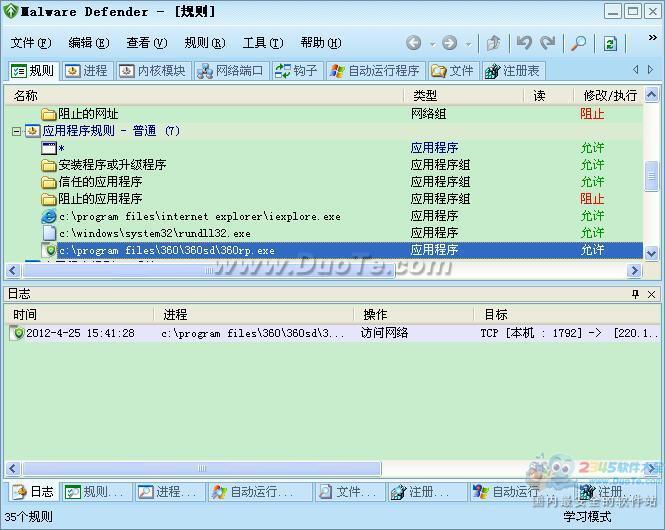This screenshot has width=665, height=530.
Task: Open the 文件(F) menu
Action: click(x=31, y=43)
